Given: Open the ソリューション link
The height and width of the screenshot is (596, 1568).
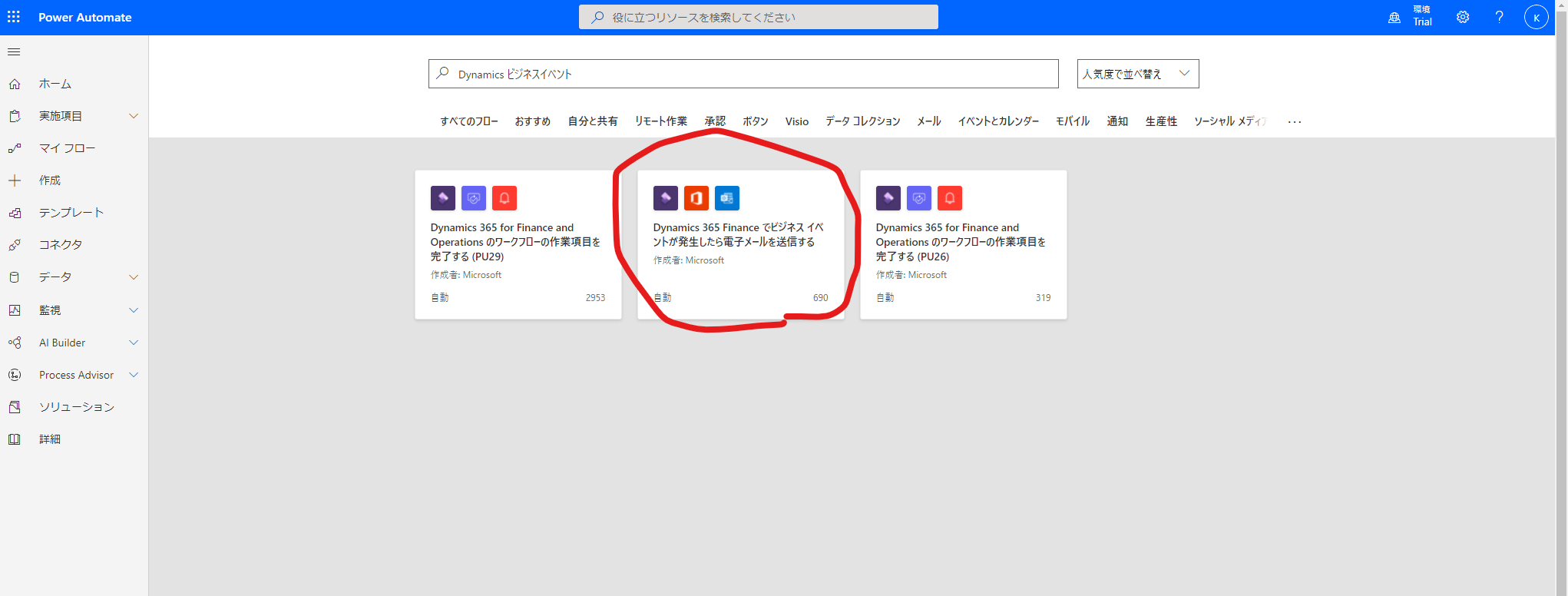Looking at the screenshot, I should pos(77,407).
